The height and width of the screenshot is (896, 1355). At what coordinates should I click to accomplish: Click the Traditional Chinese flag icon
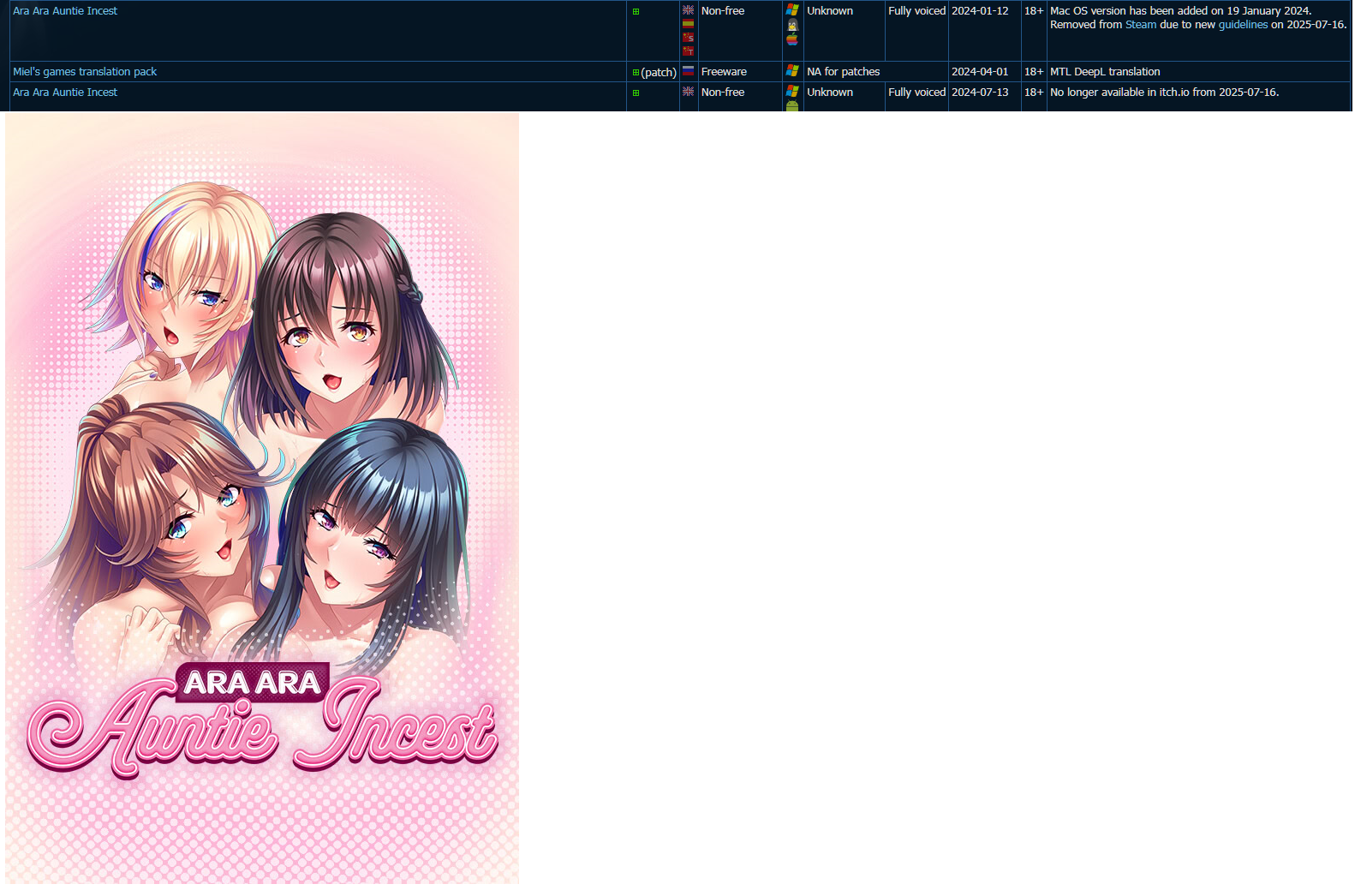(x=688, y=51)
